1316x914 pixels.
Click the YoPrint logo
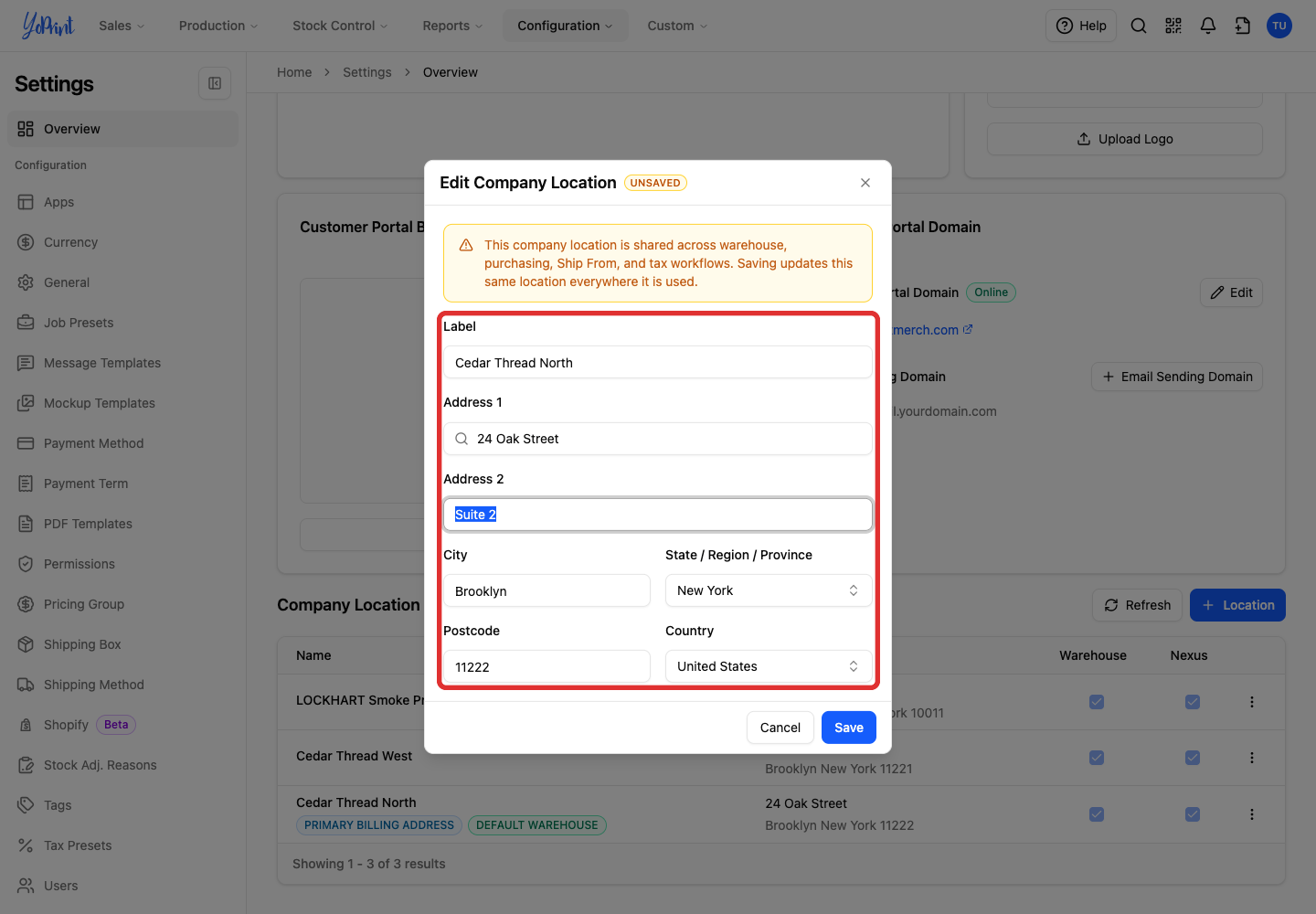48,26
